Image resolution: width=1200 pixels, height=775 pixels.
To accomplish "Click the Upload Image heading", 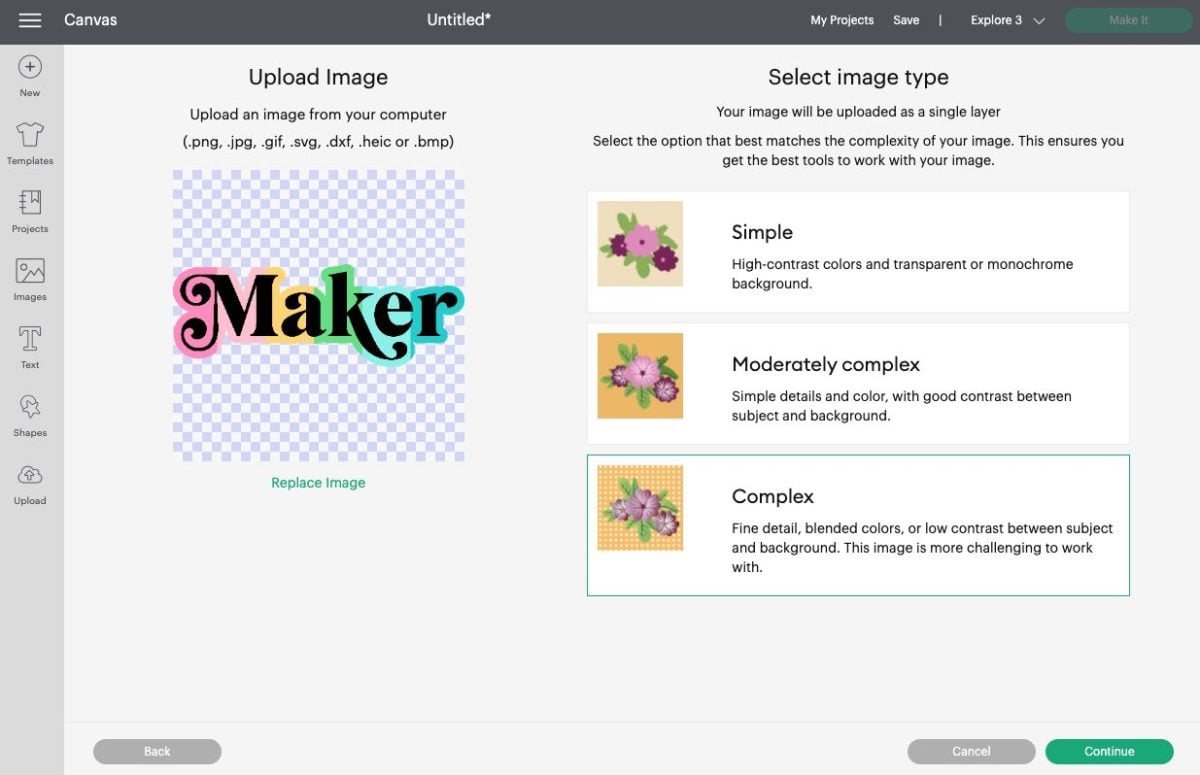I will tap(318, 77).
